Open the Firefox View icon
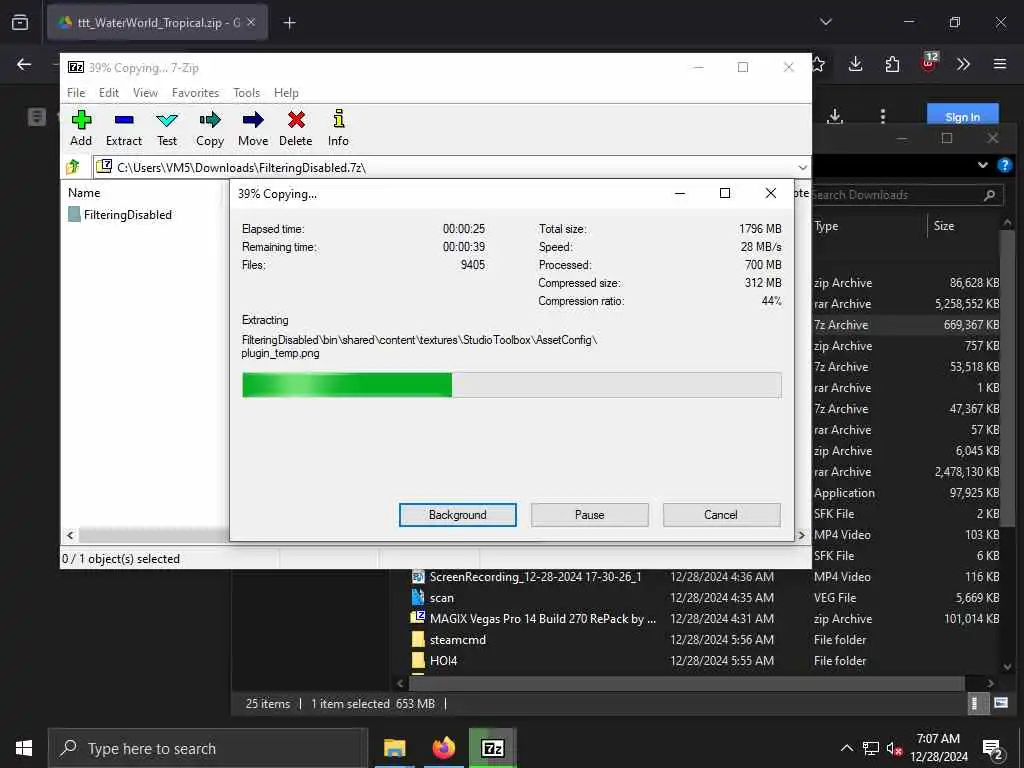 [x=20, y=22]
